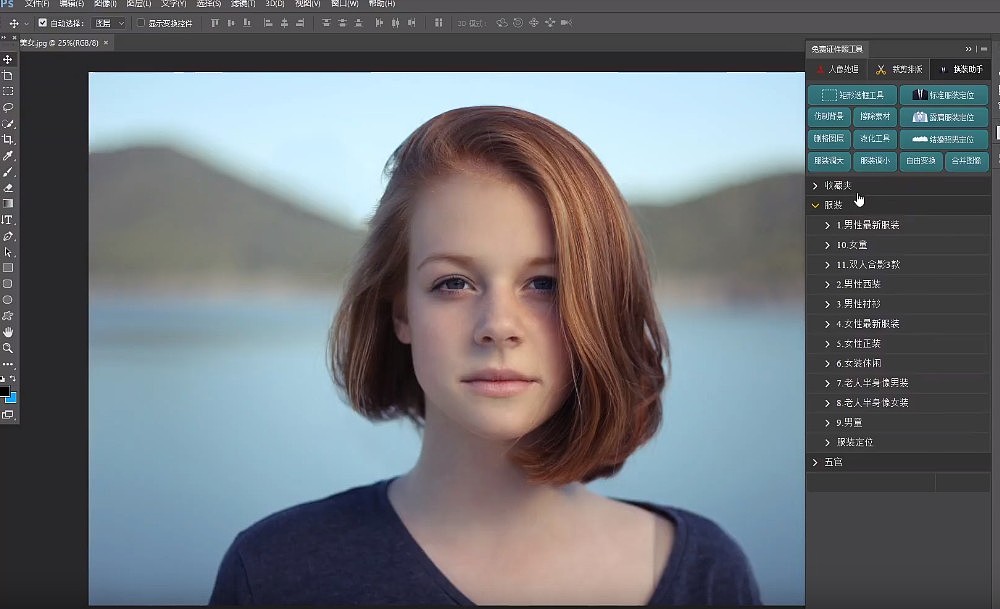The image size is (1000, 609).
Task: Select the Crop tool
Action: tap(8, 140)
